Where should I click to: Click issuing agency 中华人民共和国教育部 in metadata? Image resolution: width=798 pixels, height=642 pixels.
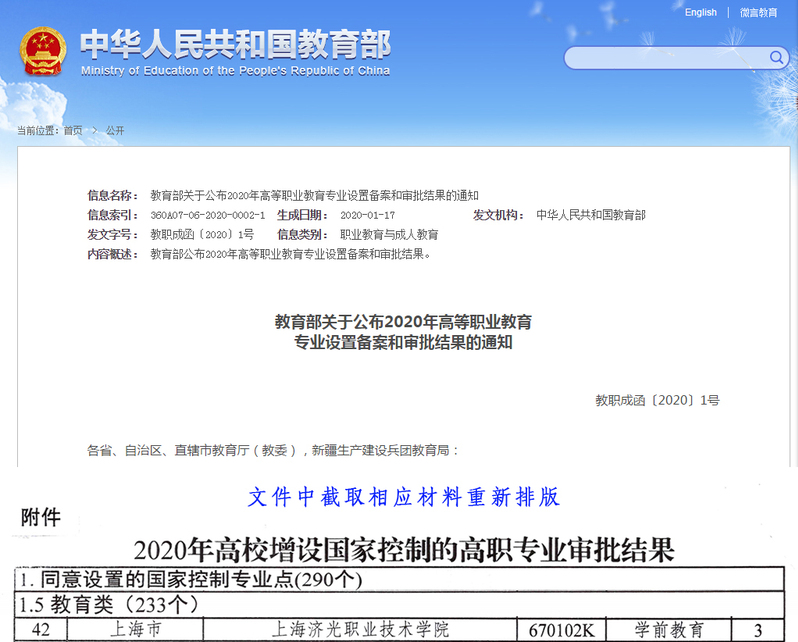(x=590, y=215)
